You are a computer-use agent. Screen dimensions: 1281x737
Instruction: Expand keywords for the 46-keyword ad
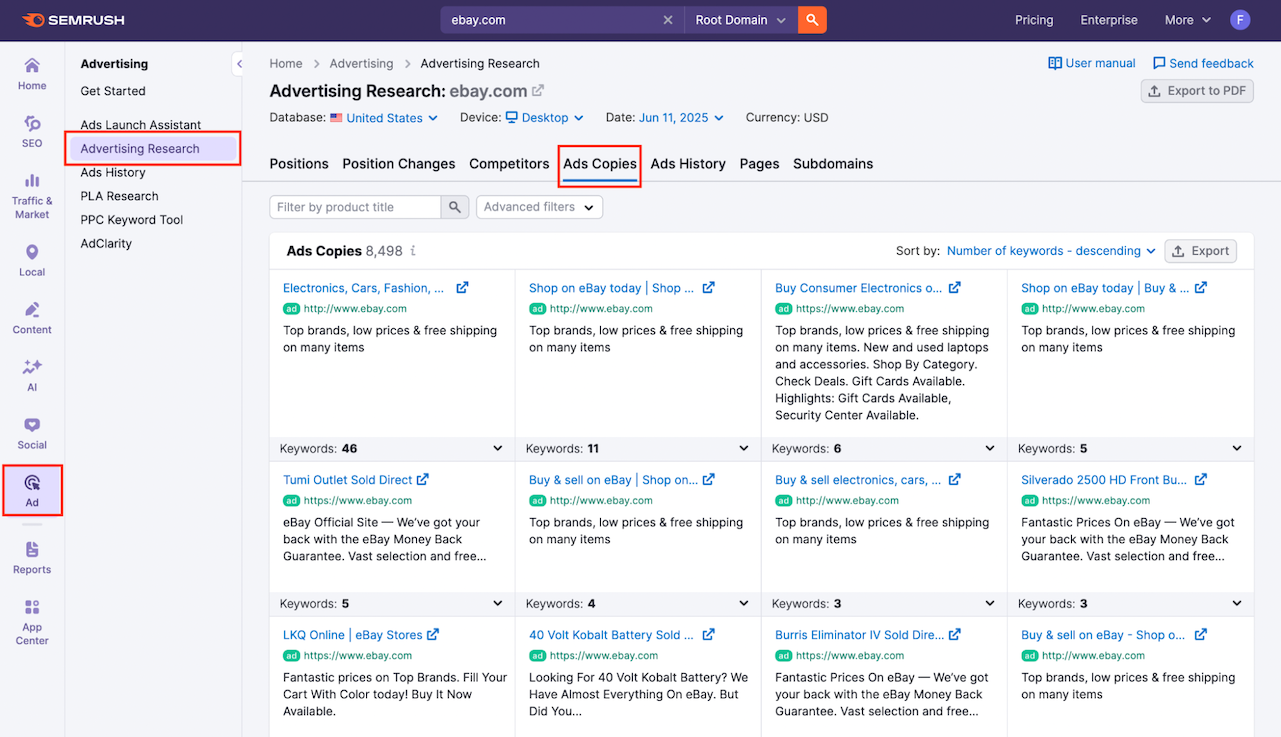(x=498, y=449)
